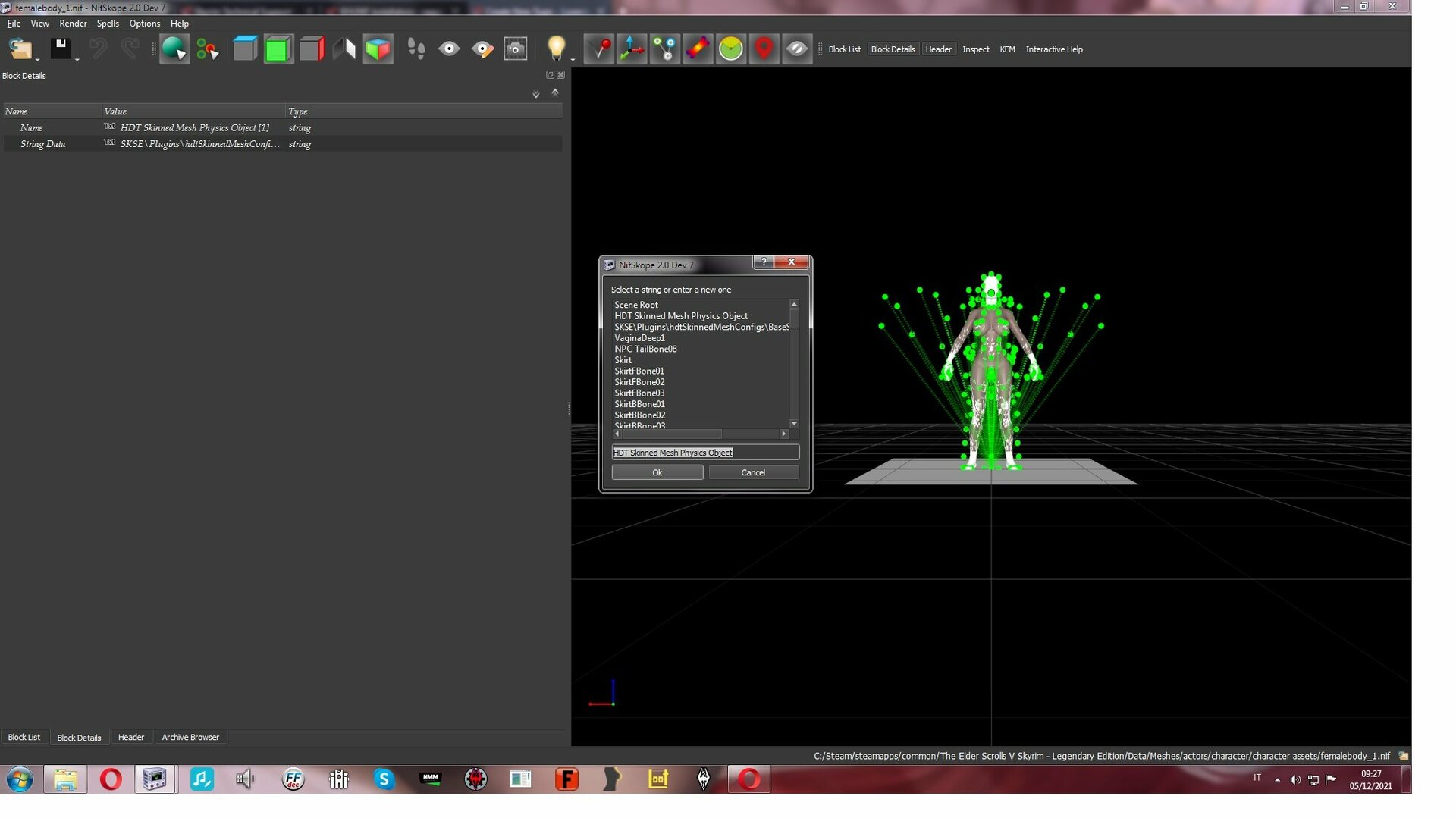Expand the Name row in Block Details
Screen dimensions: 1456x818
(x=12, y=127)
